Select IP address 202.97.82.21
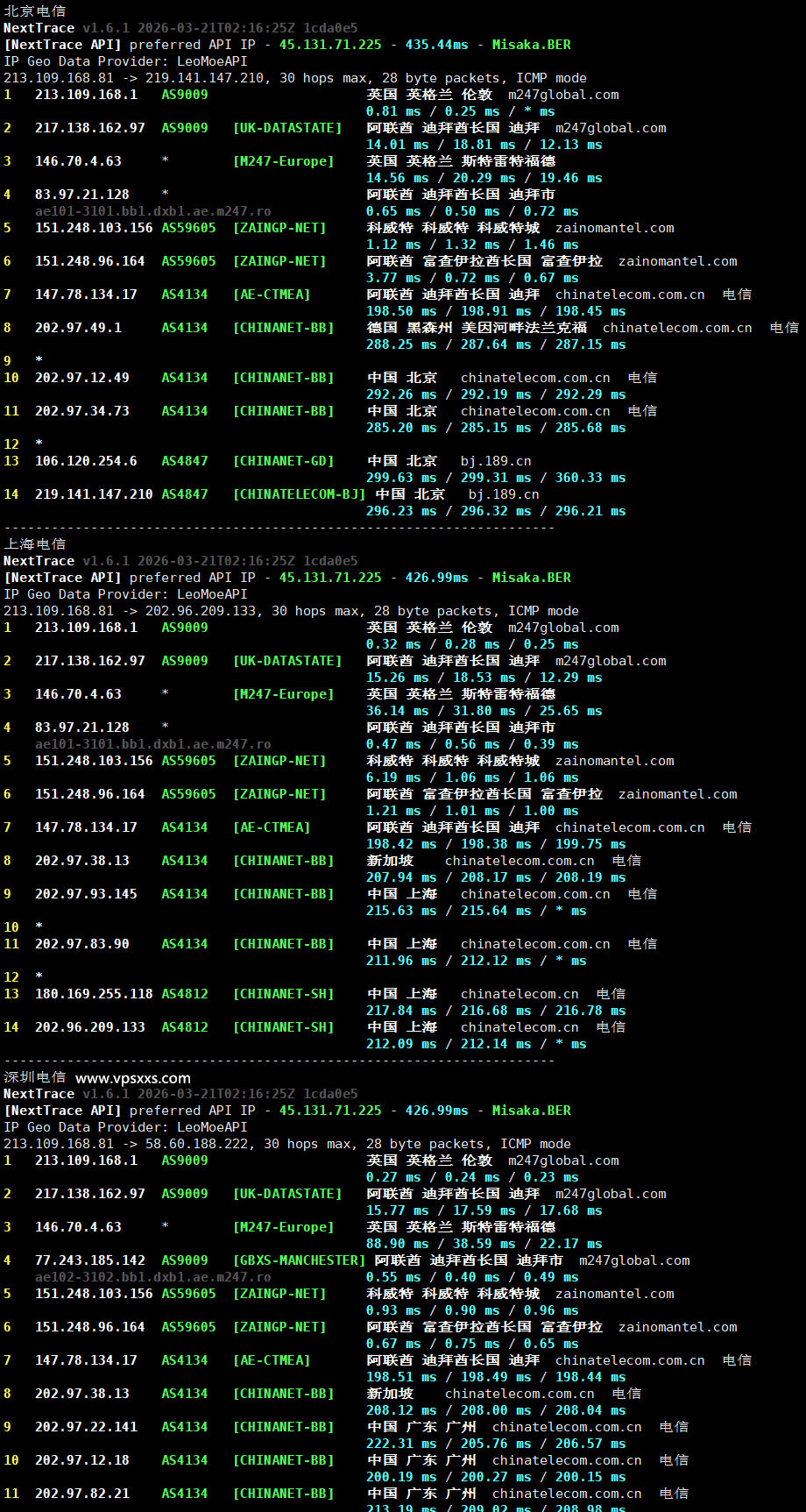The height and width of the screenshot is (1512, 806). tap(82, 1494)
